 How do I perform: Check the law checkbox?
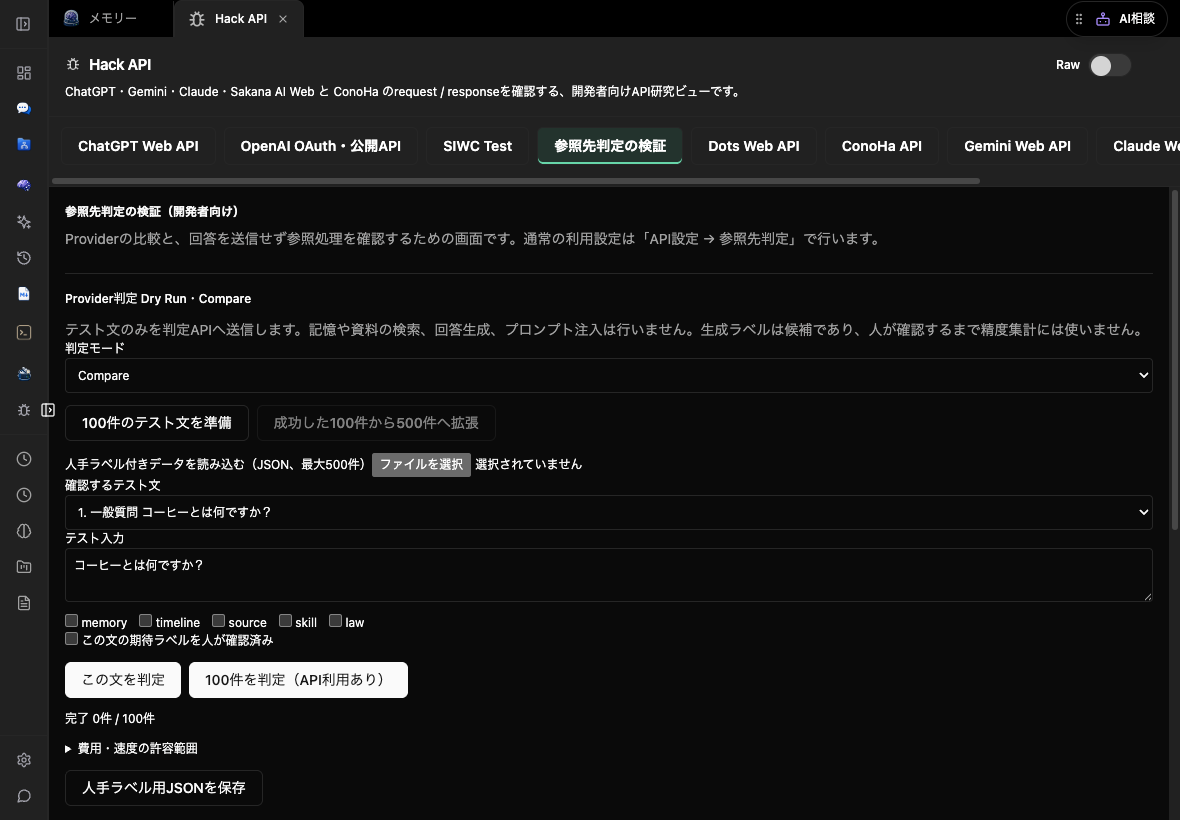click(x=336, y=621)
